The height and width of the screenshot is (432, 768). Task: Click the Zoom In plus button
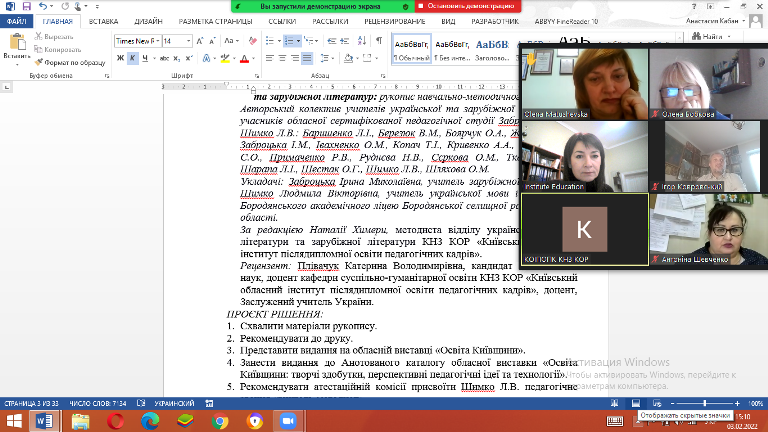click(737, 403)
